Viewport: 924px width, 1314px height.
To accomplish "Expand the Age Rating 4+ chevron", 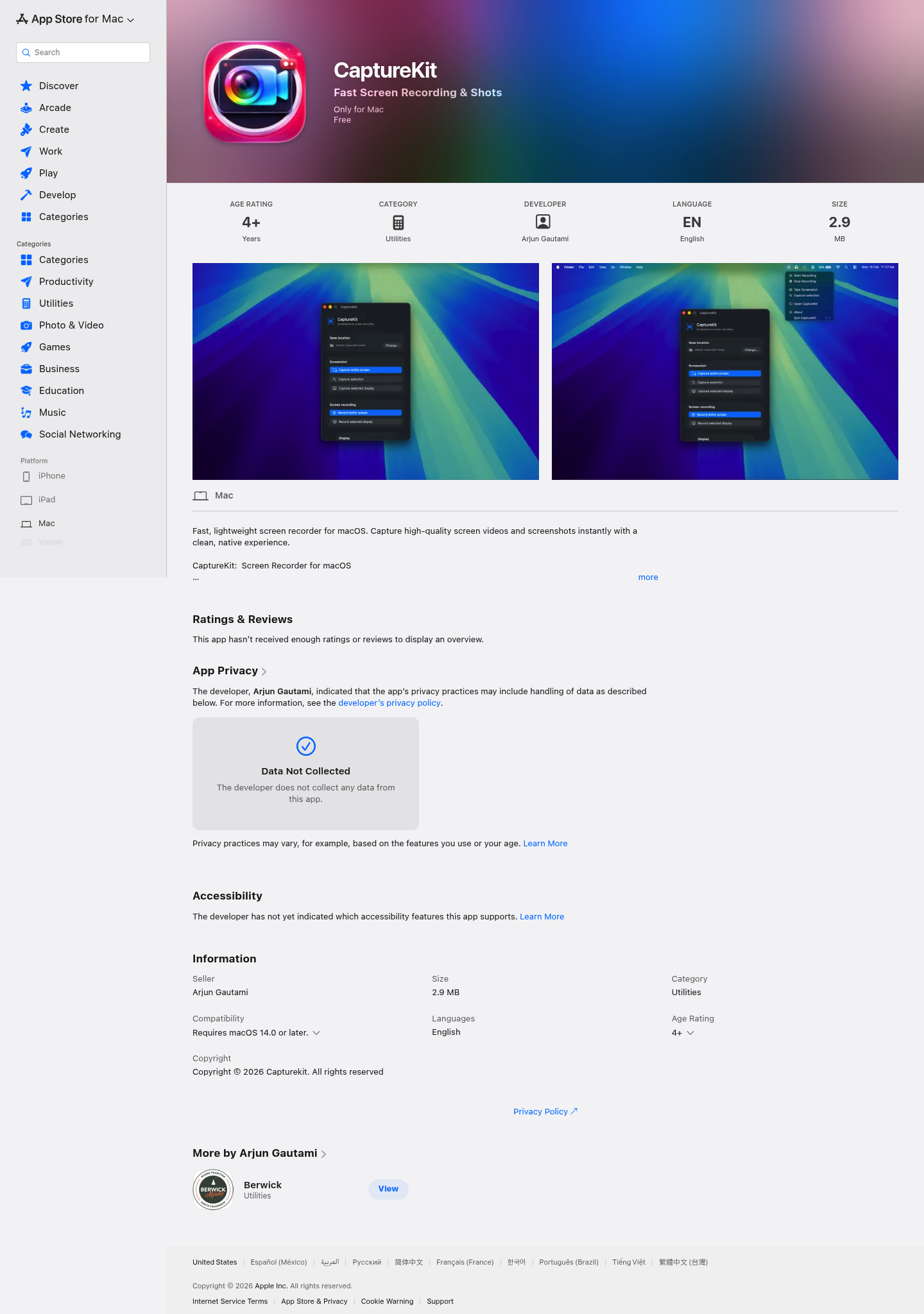I will click(690, 1033).
